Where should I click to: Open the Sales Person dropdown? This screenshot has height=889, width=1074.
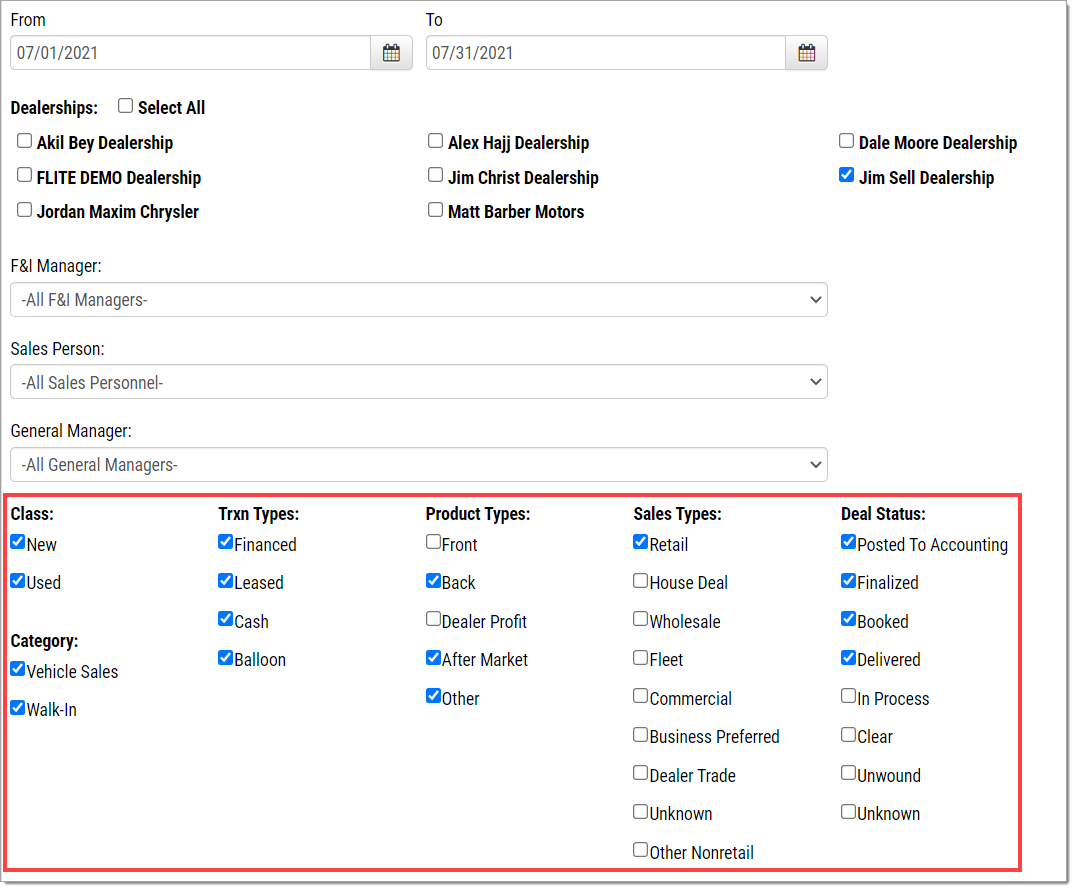click(419, 381)
